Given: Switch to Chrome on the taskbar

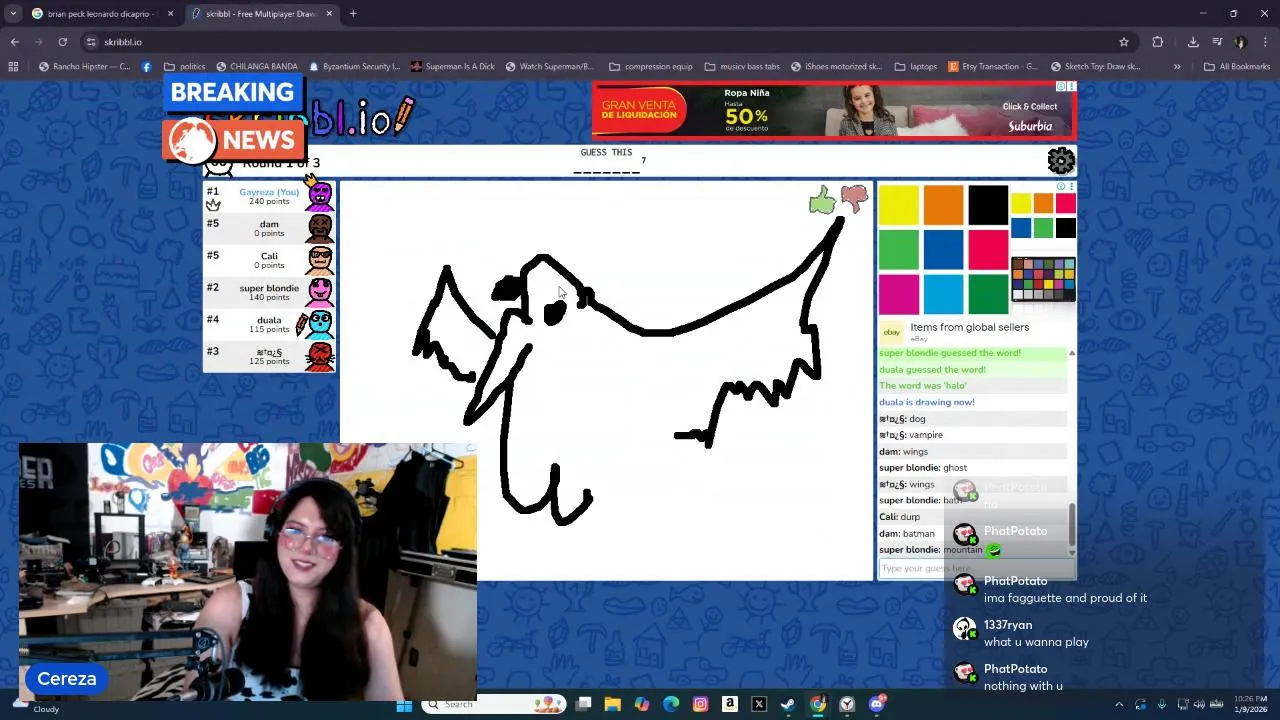Looking at the screenshot, I should 818,705.
